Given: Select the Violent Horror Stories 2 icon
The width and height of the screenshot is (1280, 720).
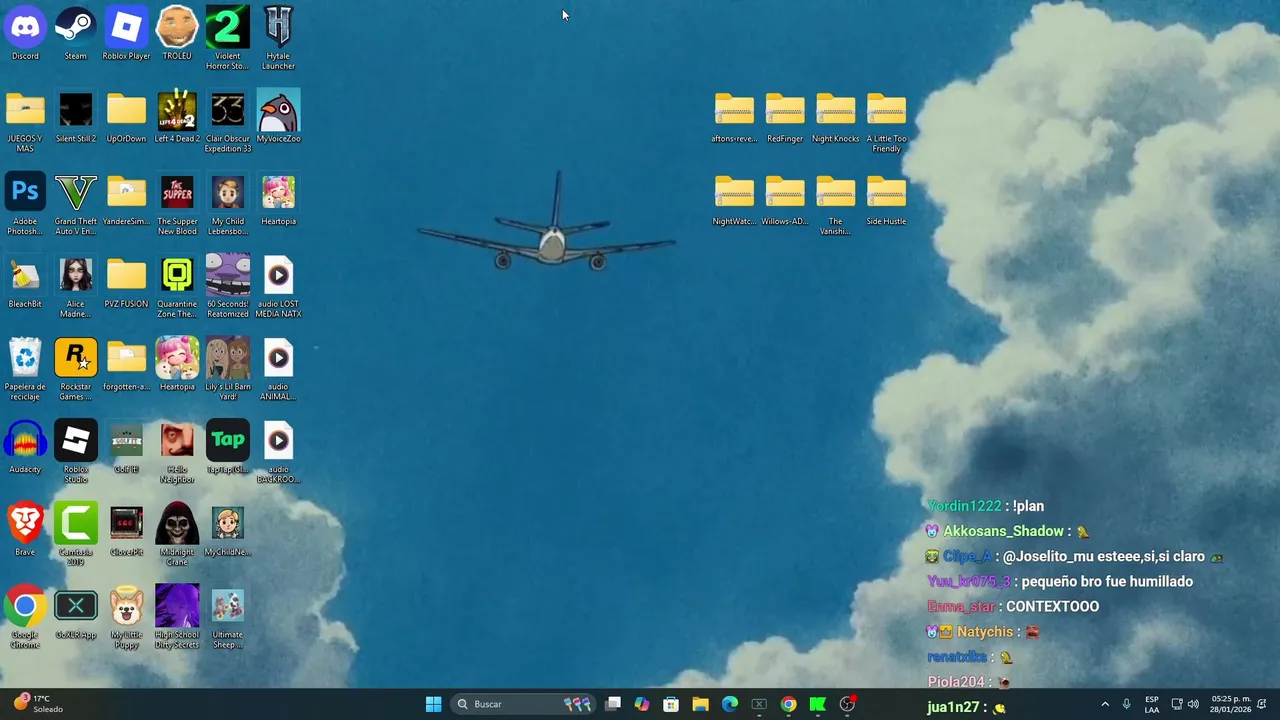Looking at the screenshot, I should 228,39.
